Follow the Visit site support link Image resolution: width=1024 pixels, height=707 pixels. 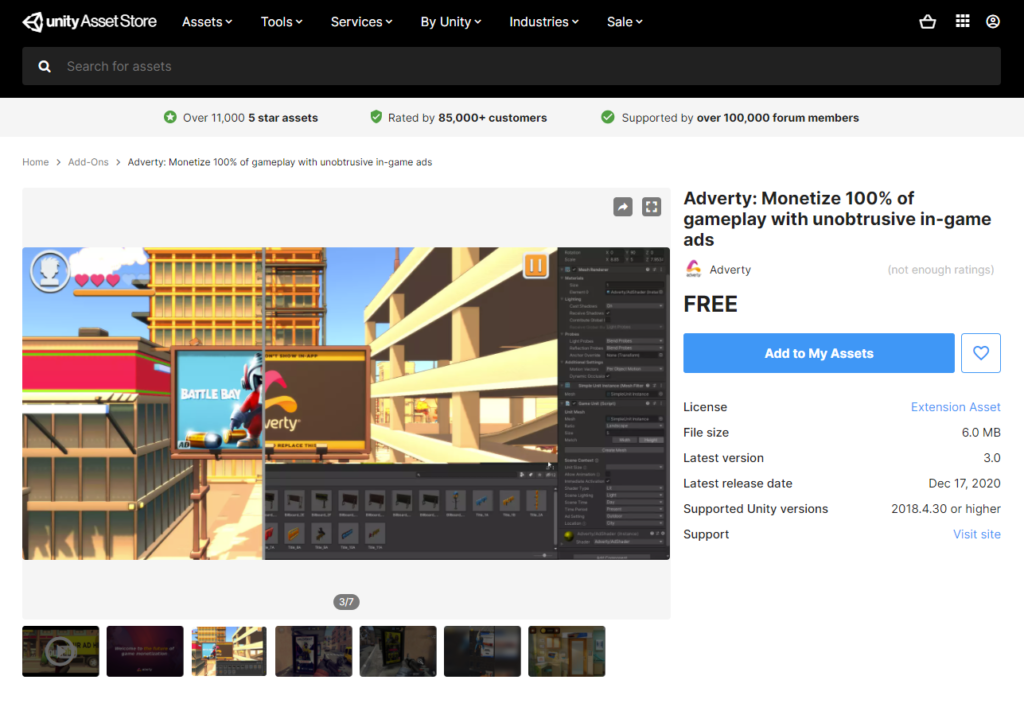point(976,534)
